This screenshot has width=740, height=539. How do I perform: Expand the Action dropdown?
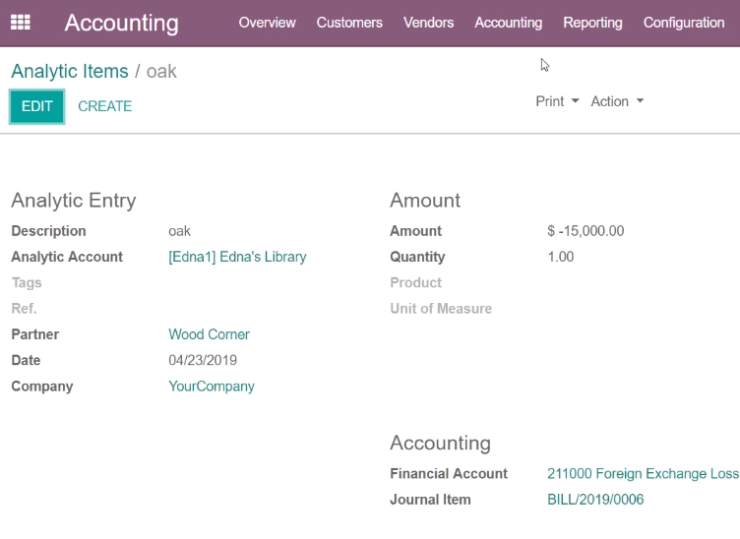[x=617, y=101]
